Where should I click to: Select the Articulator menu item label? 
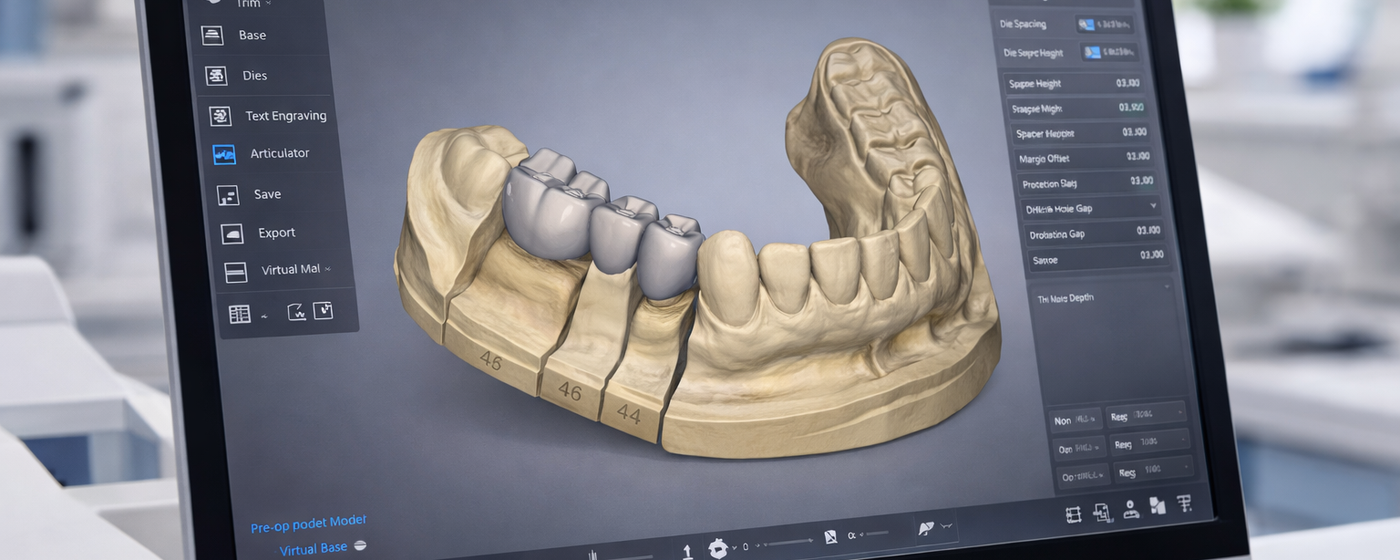[x=279, y=153]
